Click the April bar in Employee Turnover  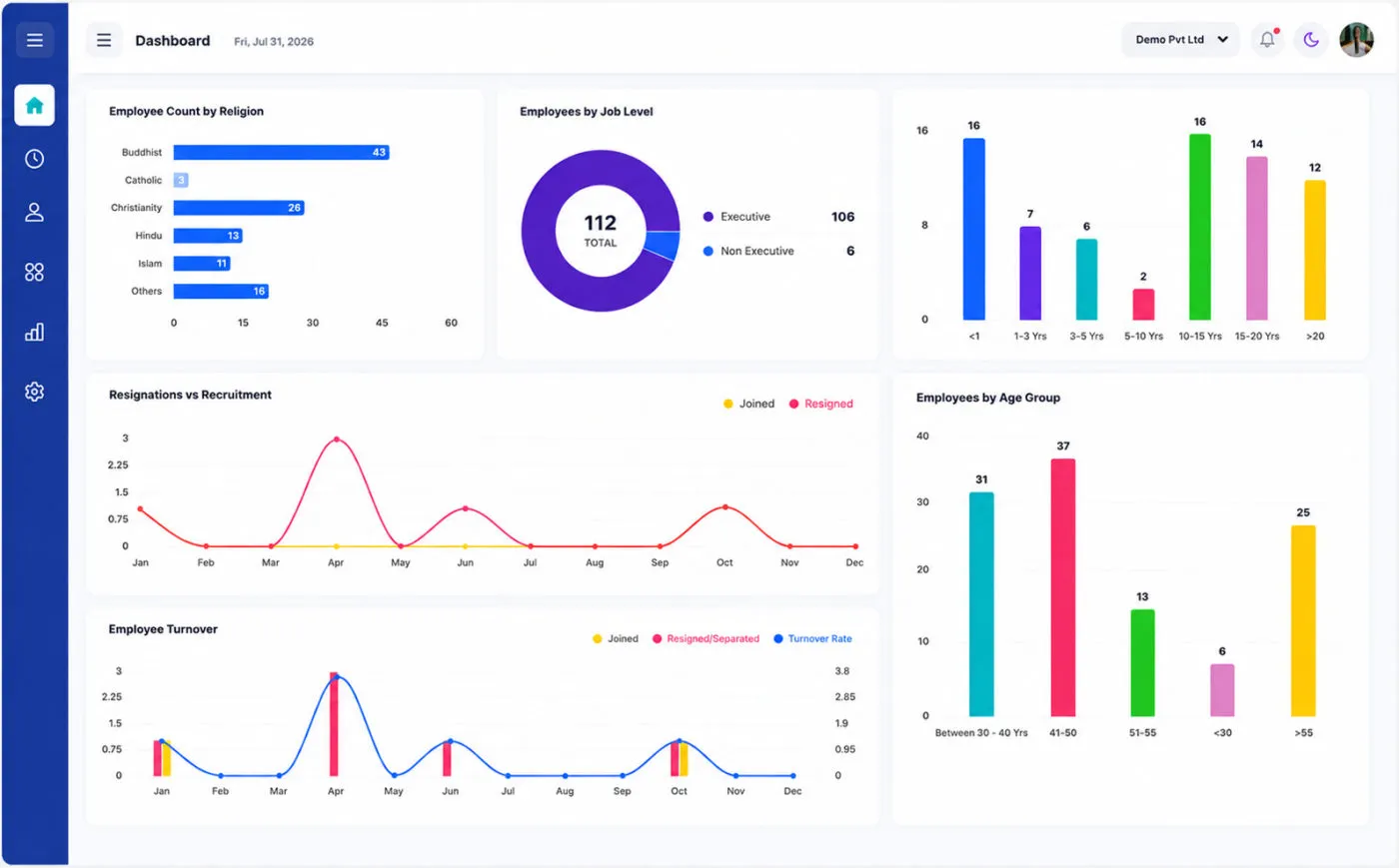click(334, 724)
